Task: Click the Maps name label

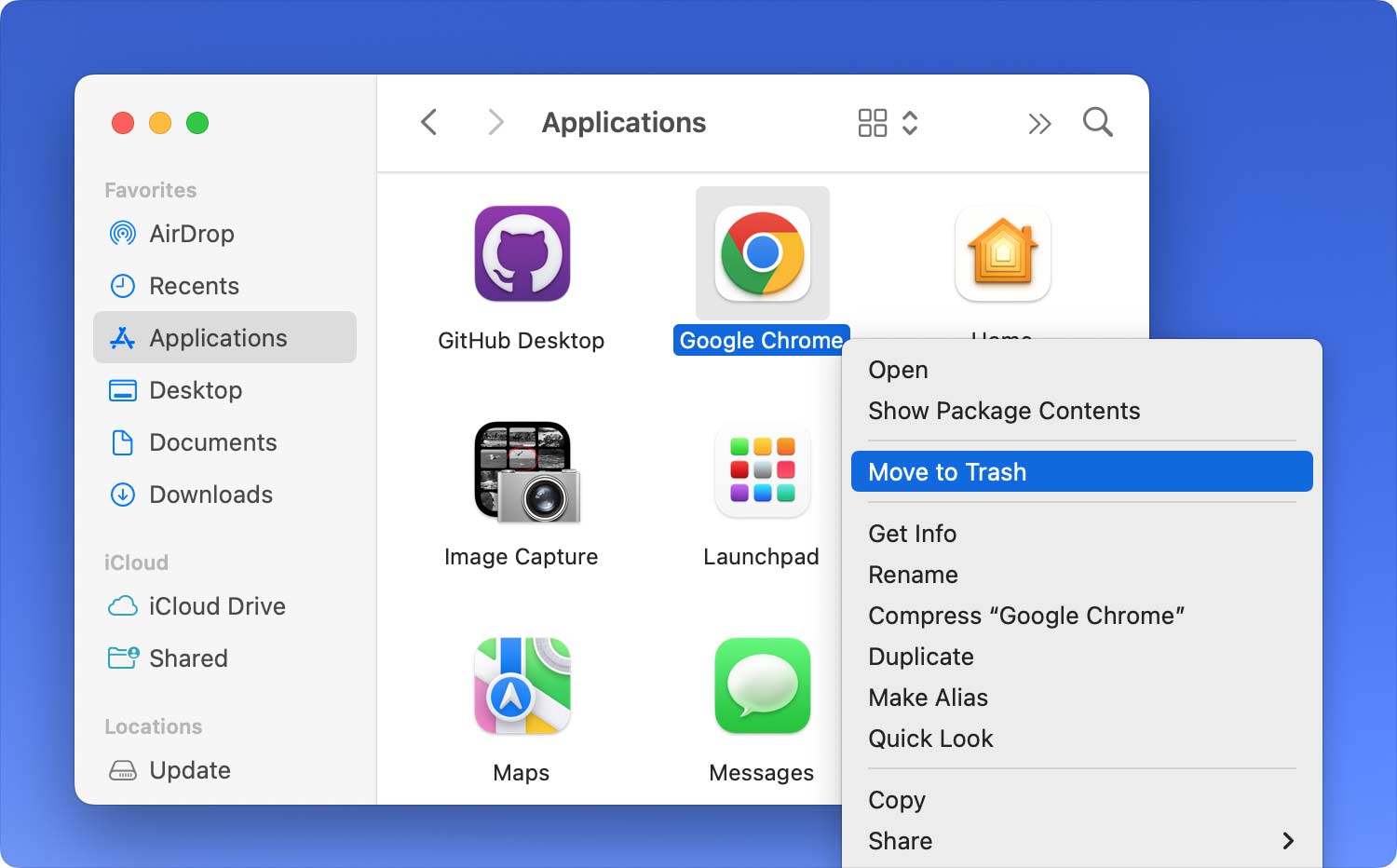Action: [x=522, y=773]
